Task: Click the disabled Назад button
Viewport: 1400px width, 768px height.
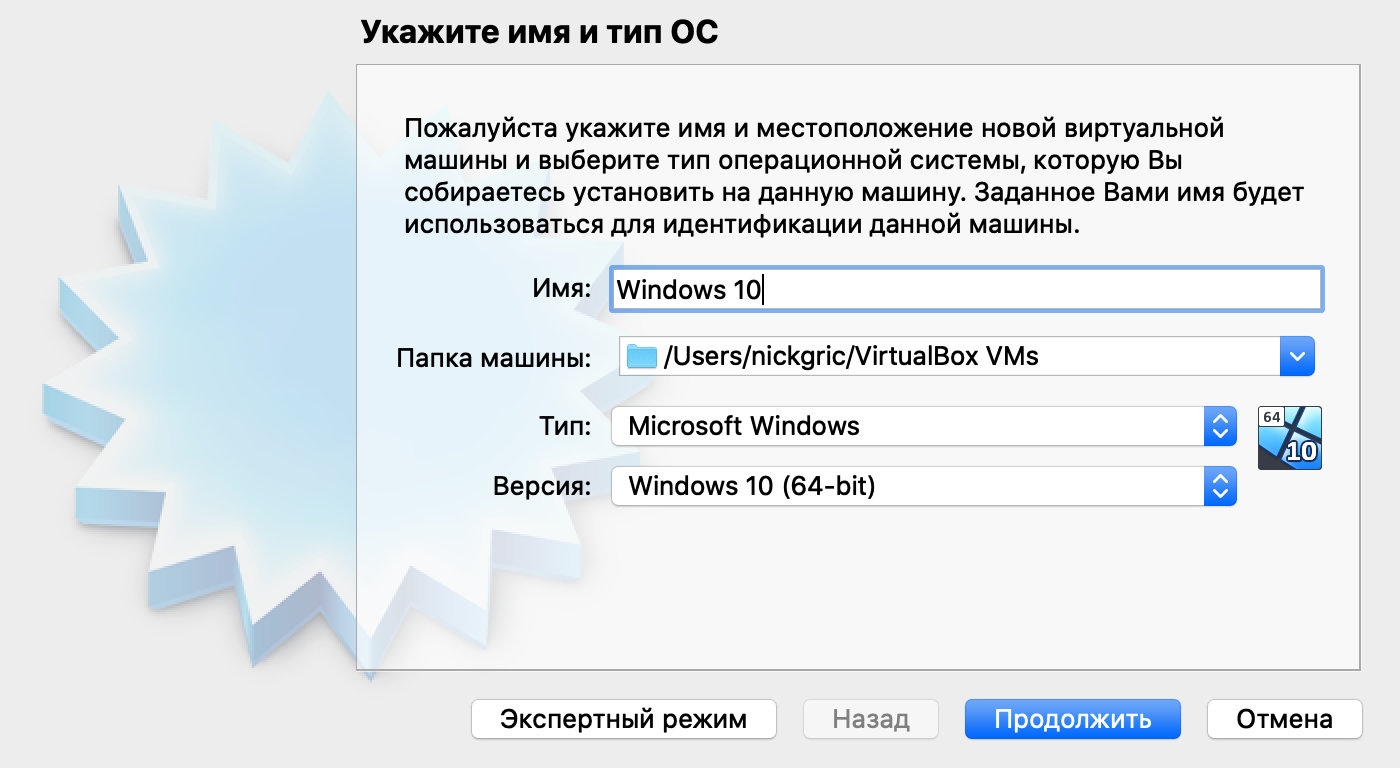Action: tap(871, 719)
